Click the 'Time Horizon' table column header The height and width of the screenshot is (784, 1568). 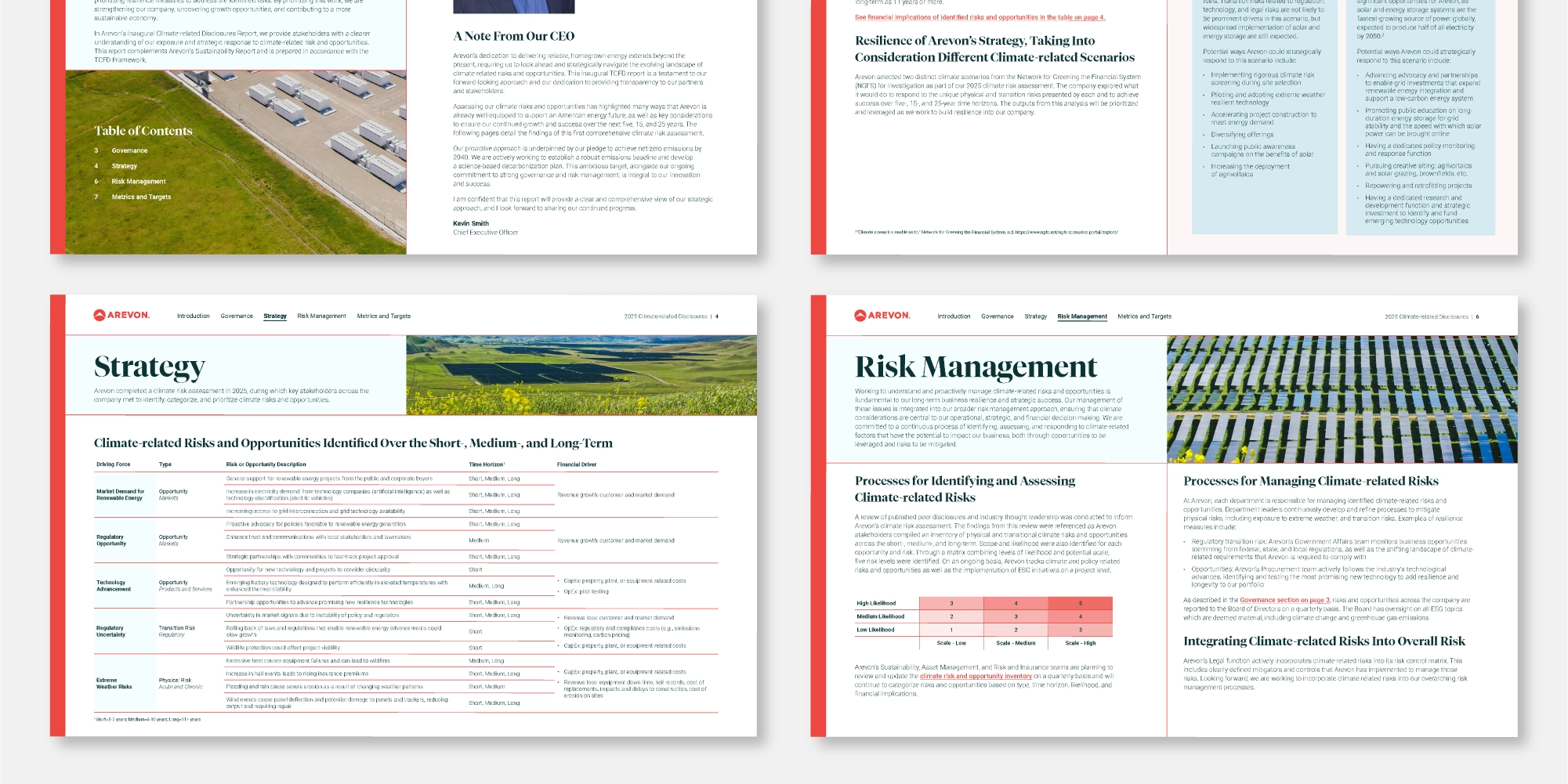[487, 464]
